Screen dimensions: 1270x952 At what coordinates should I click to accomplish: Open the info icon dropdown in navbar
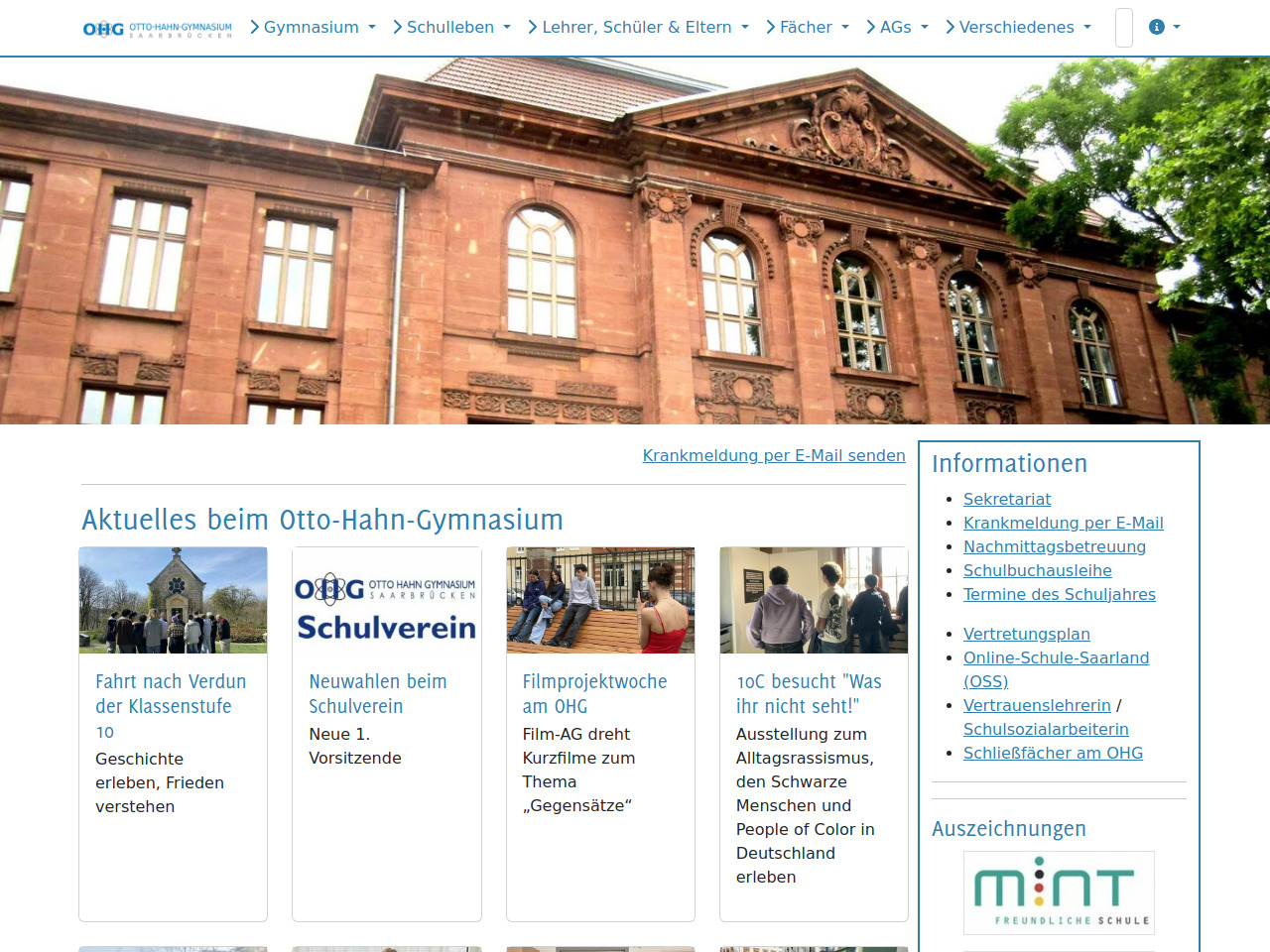1164,28
